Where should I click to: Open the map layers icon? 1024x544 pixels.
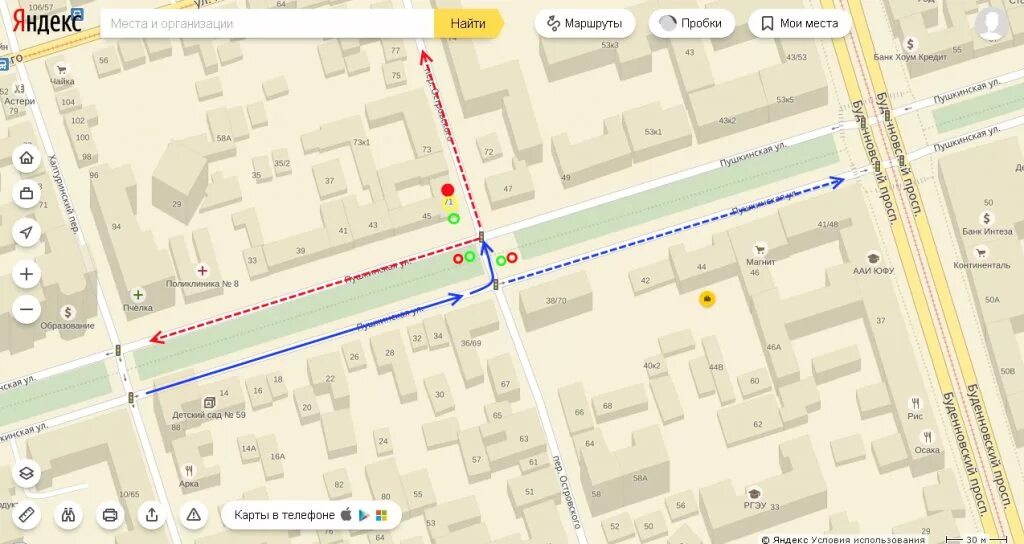(27, 473)
